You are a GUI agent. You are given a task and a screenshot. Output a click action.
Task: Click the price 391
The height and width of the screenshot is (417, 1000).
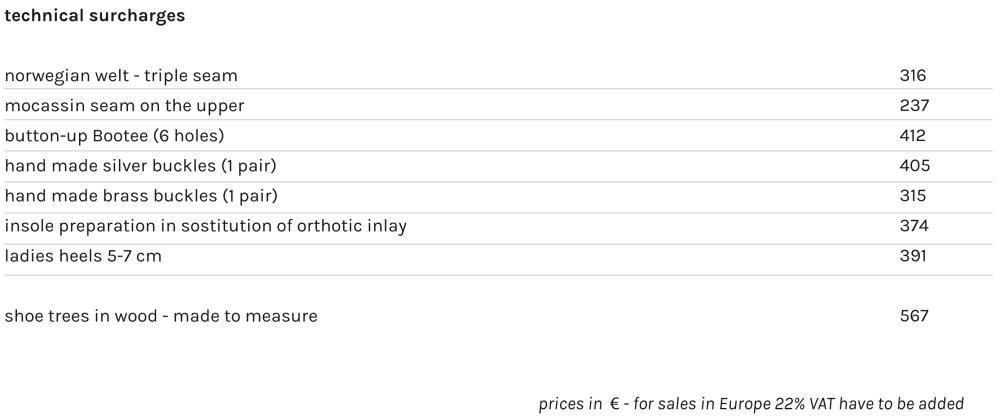point(913,256)
